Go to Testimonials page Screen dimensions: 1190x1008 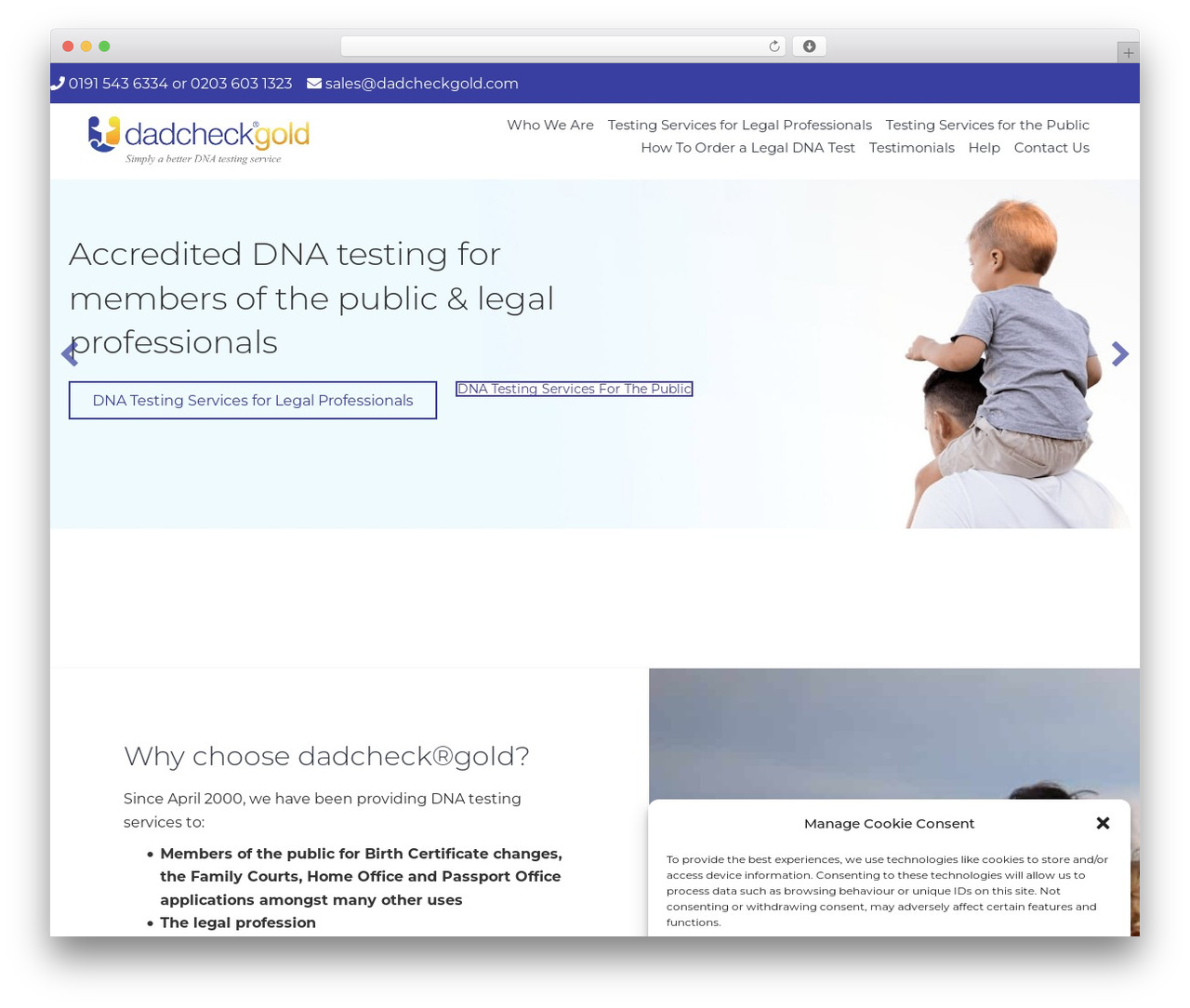(x=911, y=148)
